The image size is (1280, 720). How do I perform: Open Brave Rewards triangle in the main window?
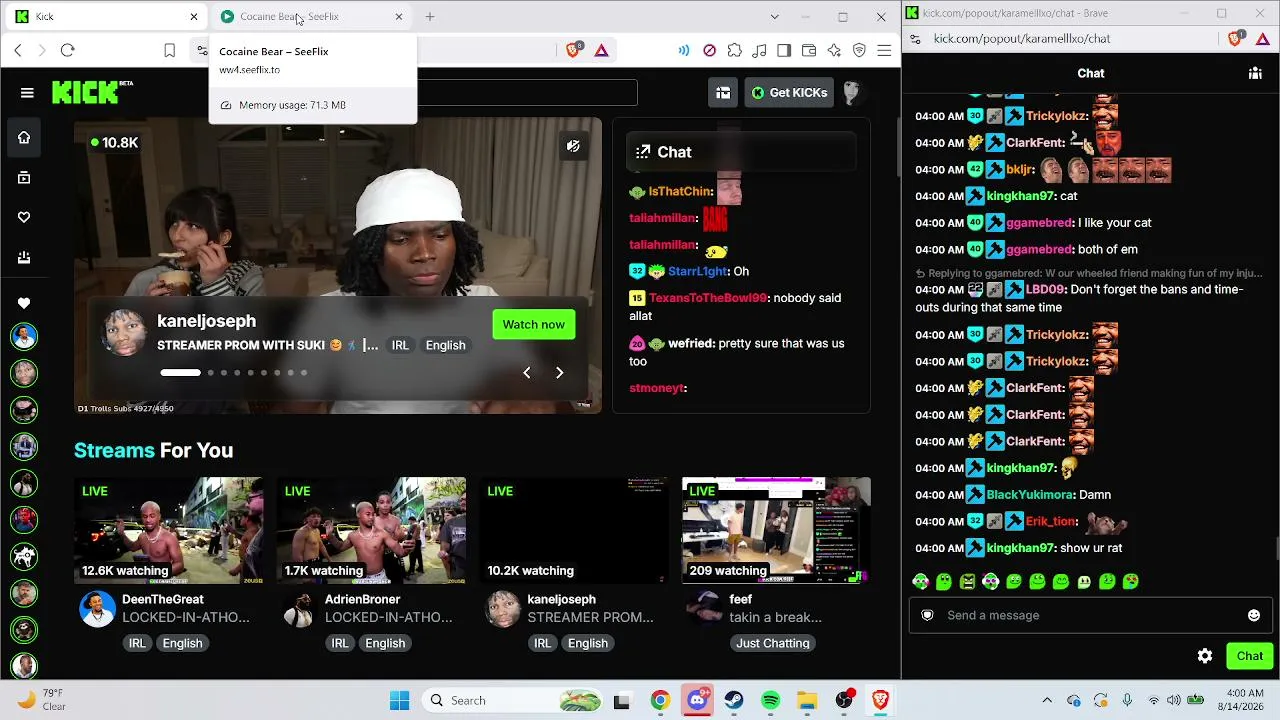(x=601, y=50)
